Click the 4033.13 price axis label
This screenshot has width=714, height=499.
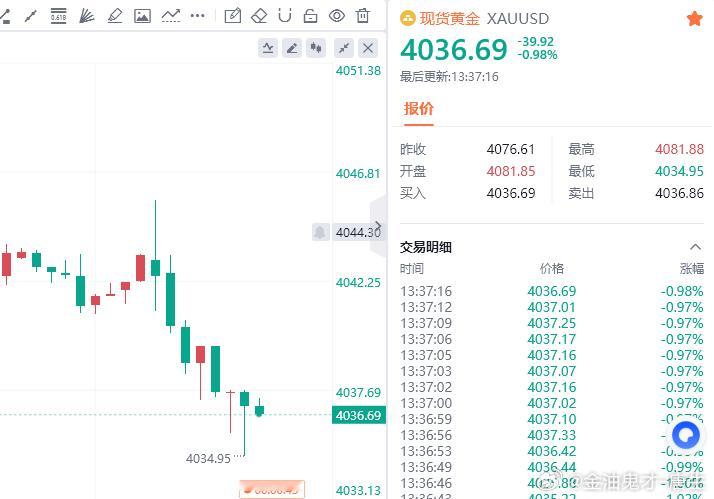coord(358,490)
